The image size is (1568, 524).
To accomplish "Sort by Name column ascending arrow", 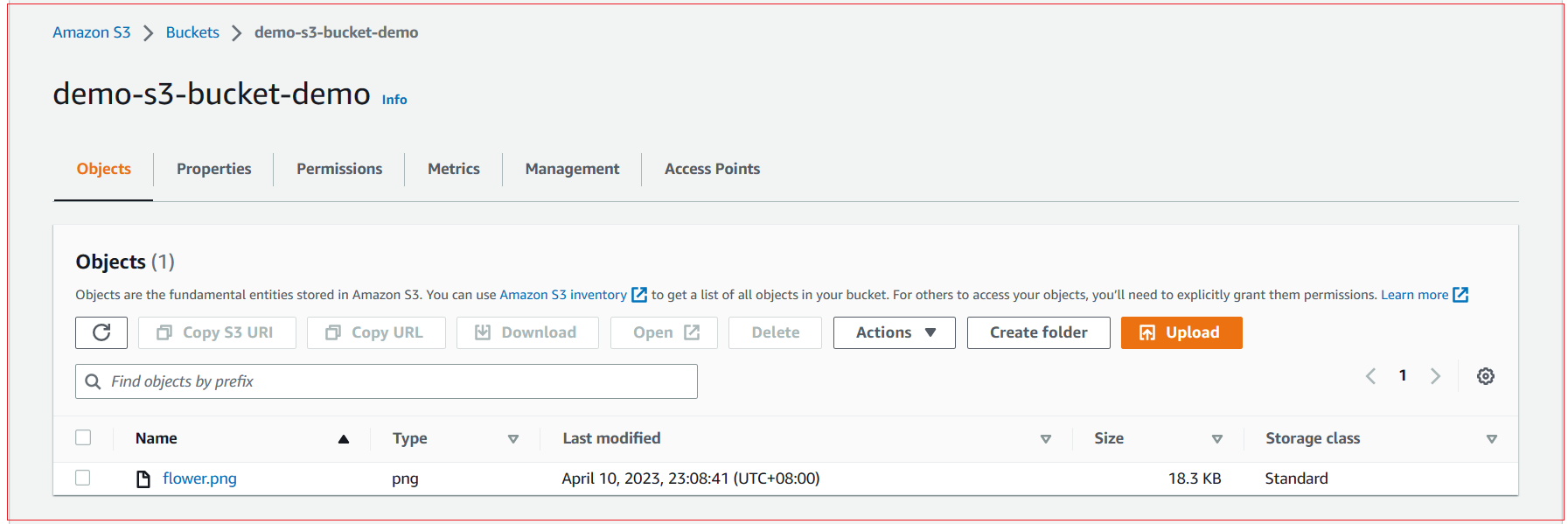I will click(344, 439).
